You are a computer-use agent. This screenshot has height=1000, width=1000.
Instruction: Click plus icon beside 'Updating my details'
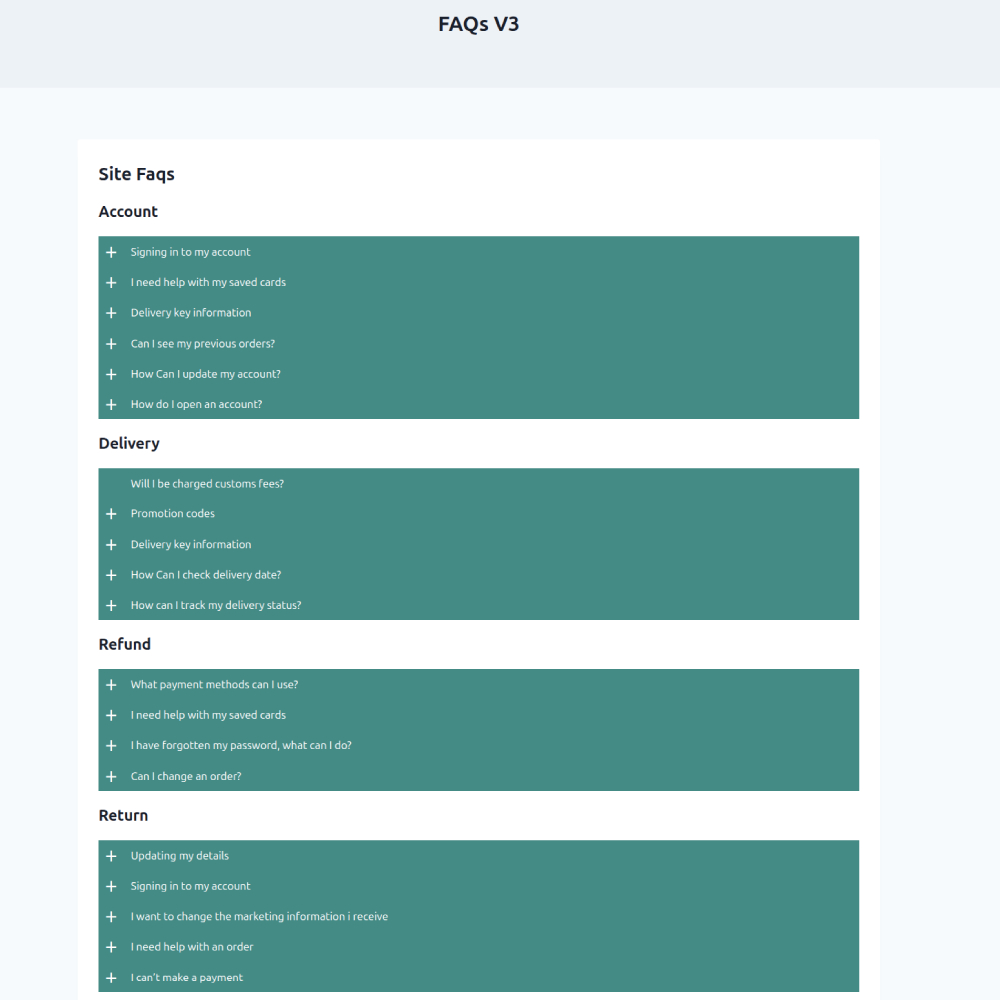pyautogui.click(x=111, y=856)
